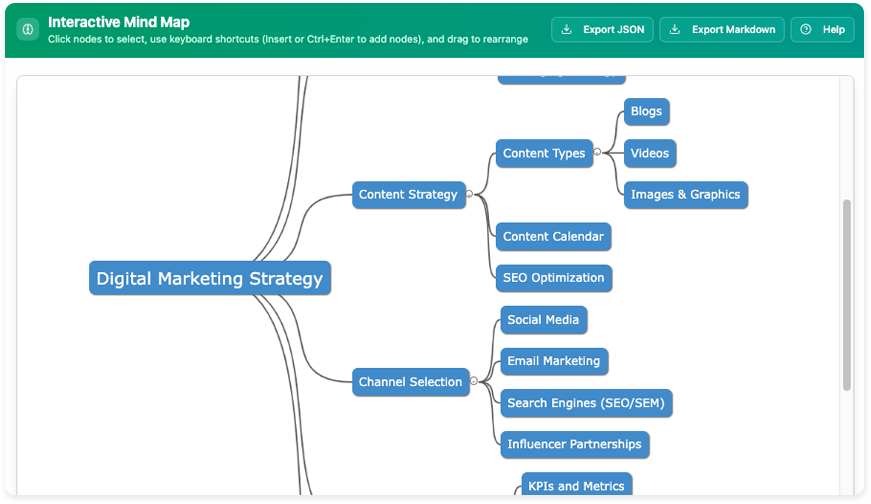
Task: Click the brain logo icon in header
Action: (x=28, y=29)
